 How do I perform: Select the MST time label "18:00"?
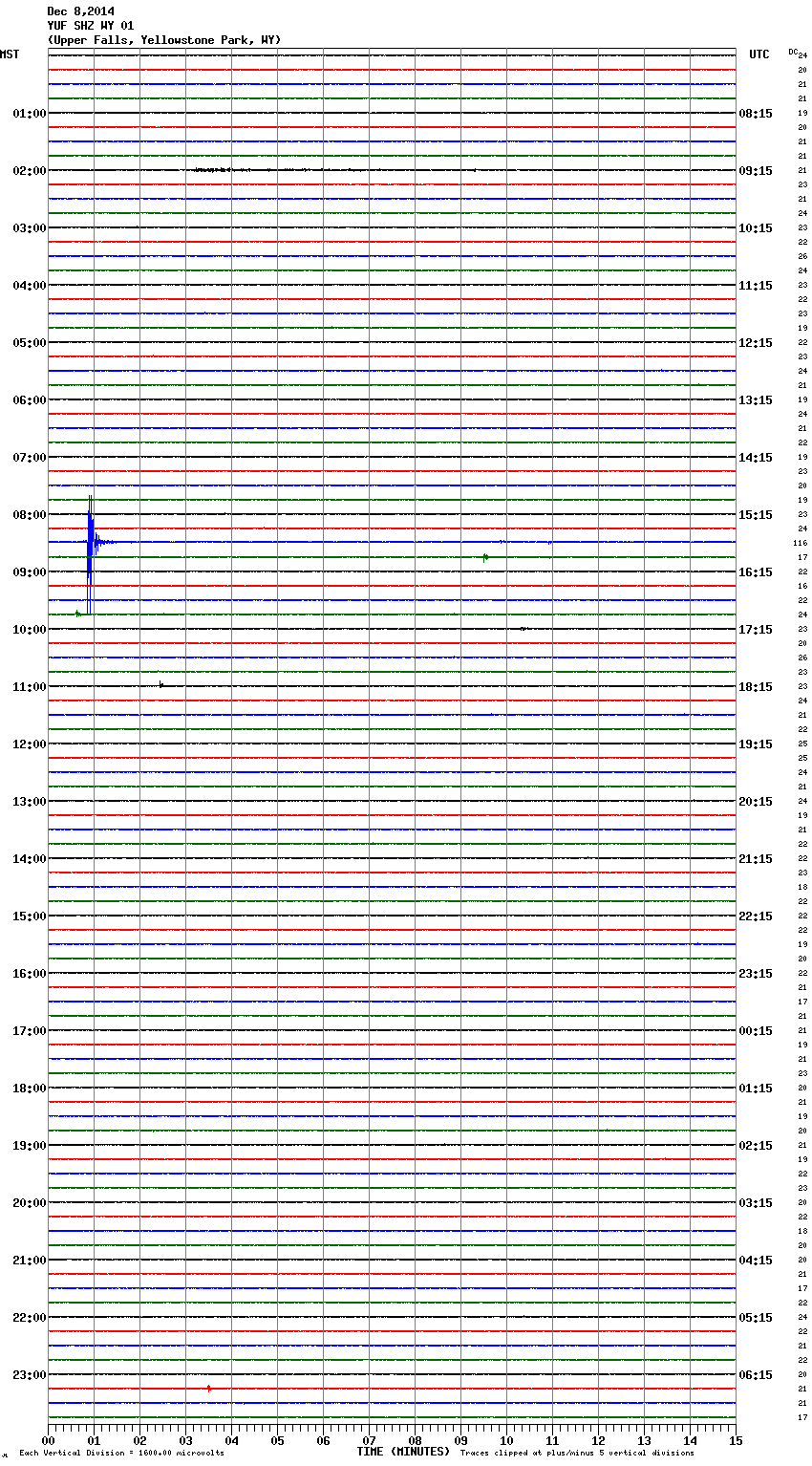(x=30, y=1089)
